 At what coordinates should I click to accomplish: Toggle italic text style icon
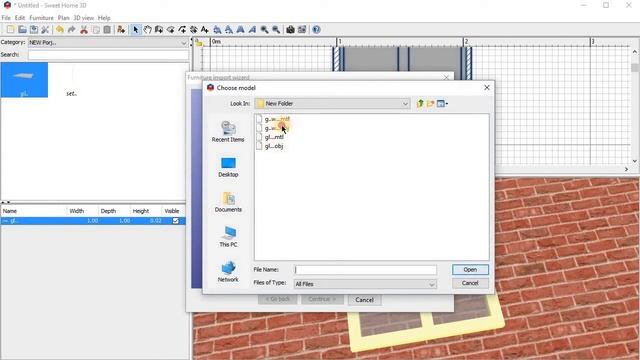(252, 30)
